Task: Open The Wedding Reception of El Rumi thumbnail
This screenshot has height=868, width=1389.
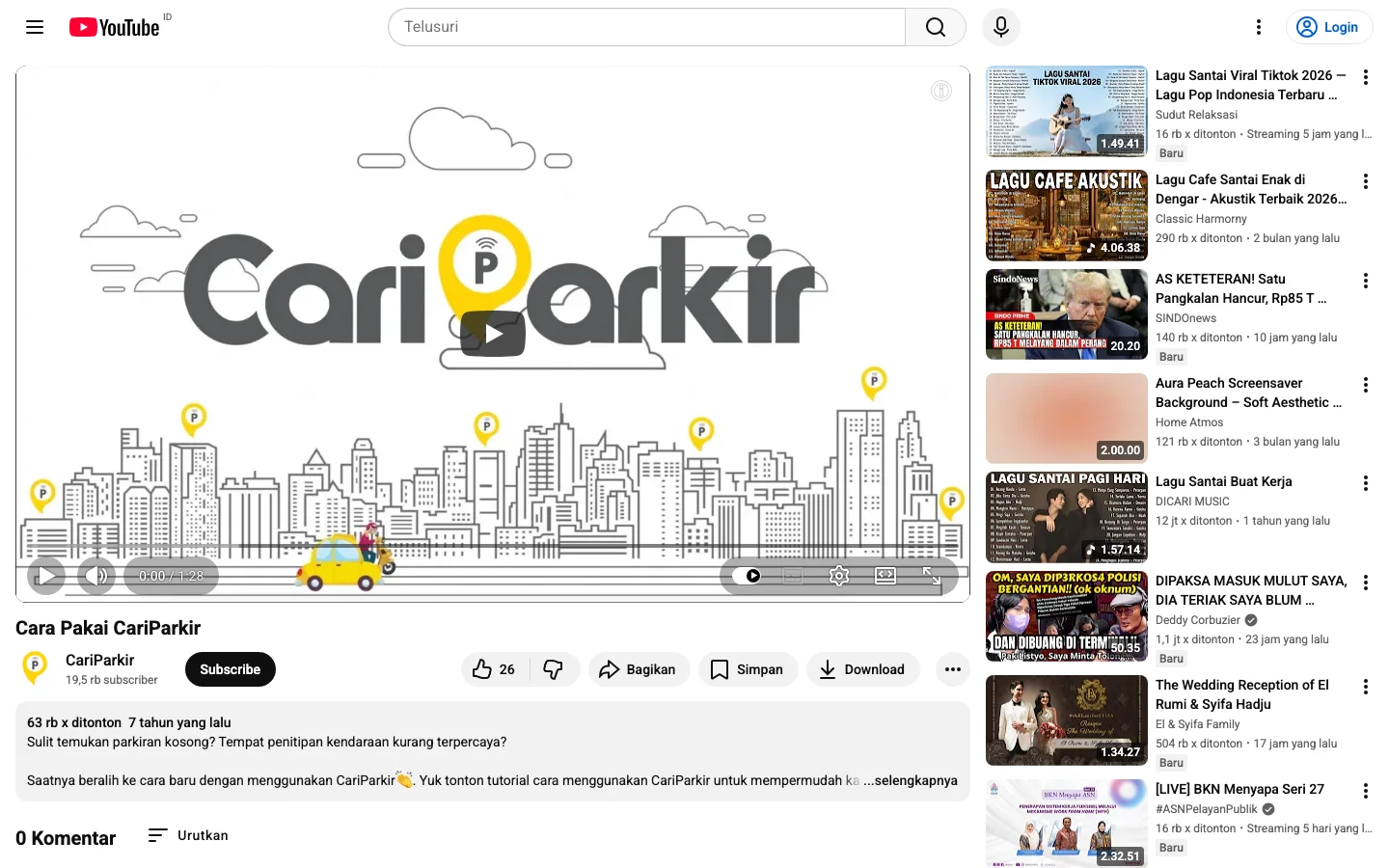Action: (1067, 720)
